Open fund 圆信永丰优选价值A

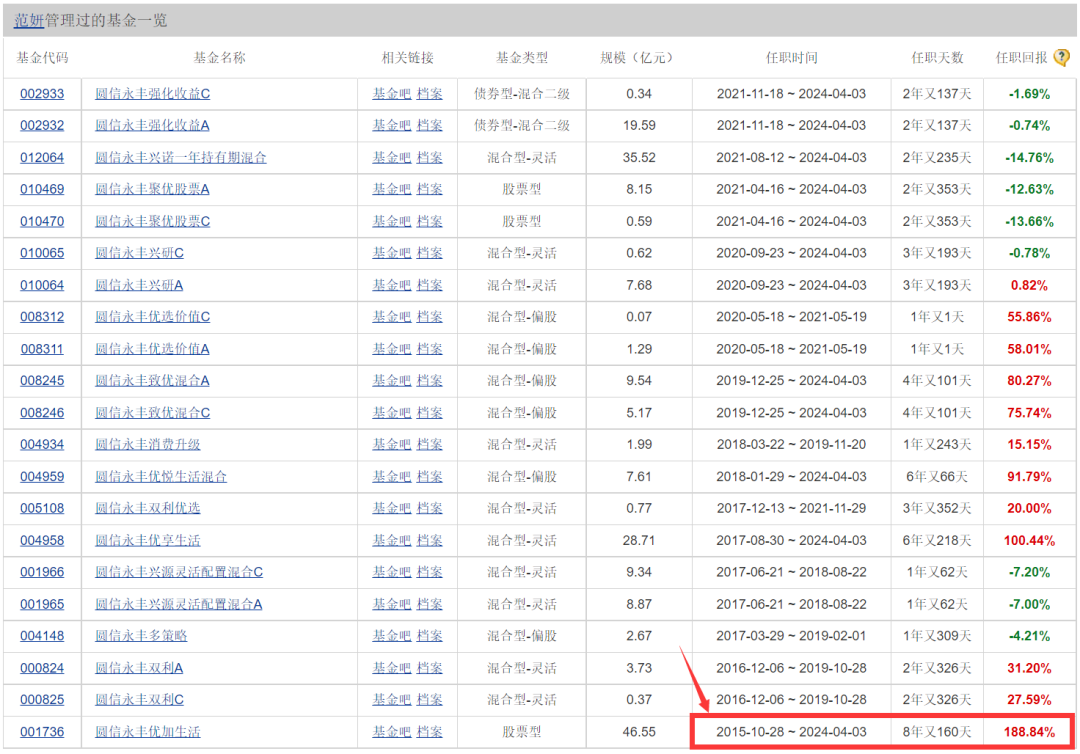click(x=152, y=349)
